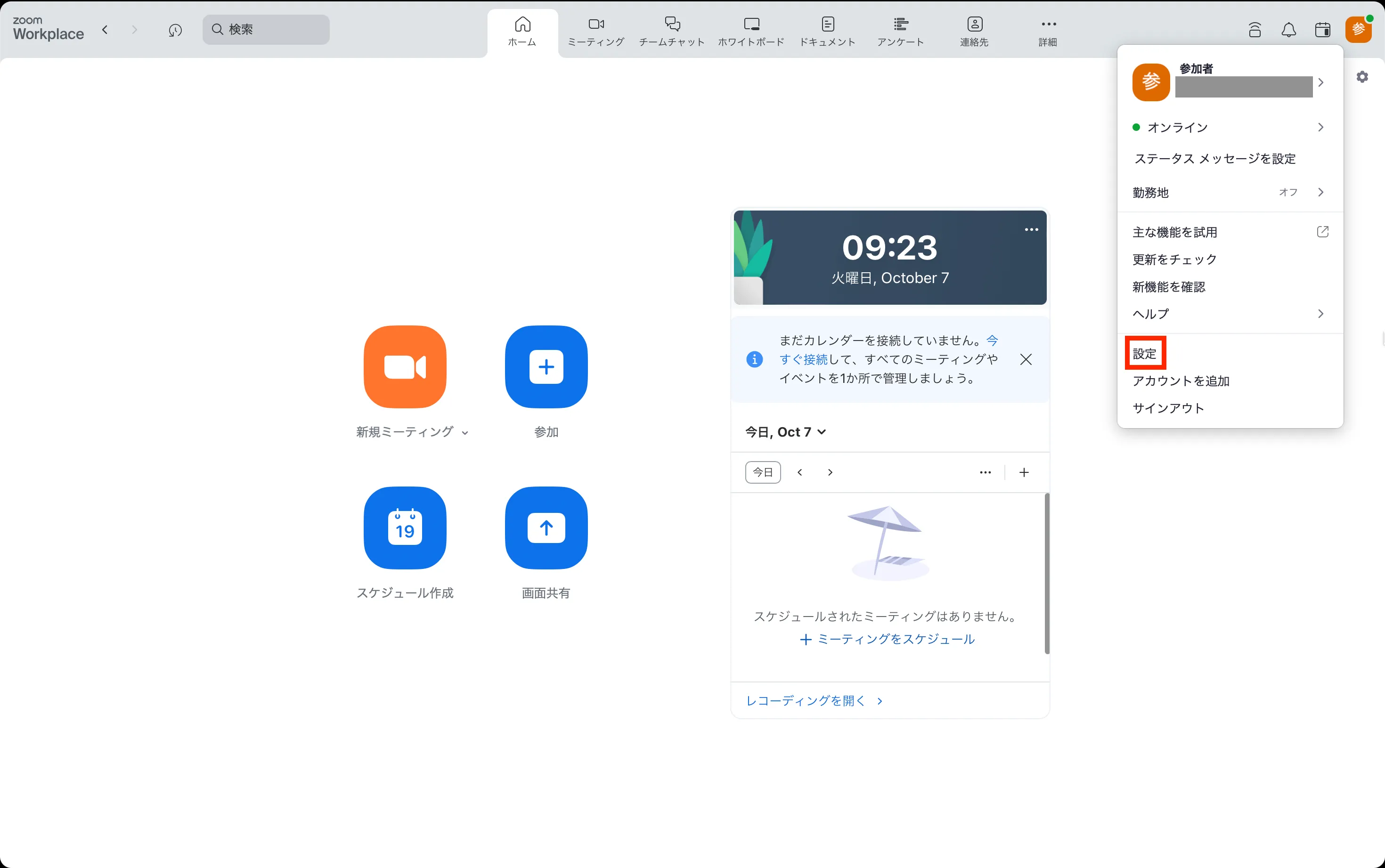The width and height of the screenshot is (1385, 868).
Task: Click the 今日 button in calendar
Action: tap(763, 472)
